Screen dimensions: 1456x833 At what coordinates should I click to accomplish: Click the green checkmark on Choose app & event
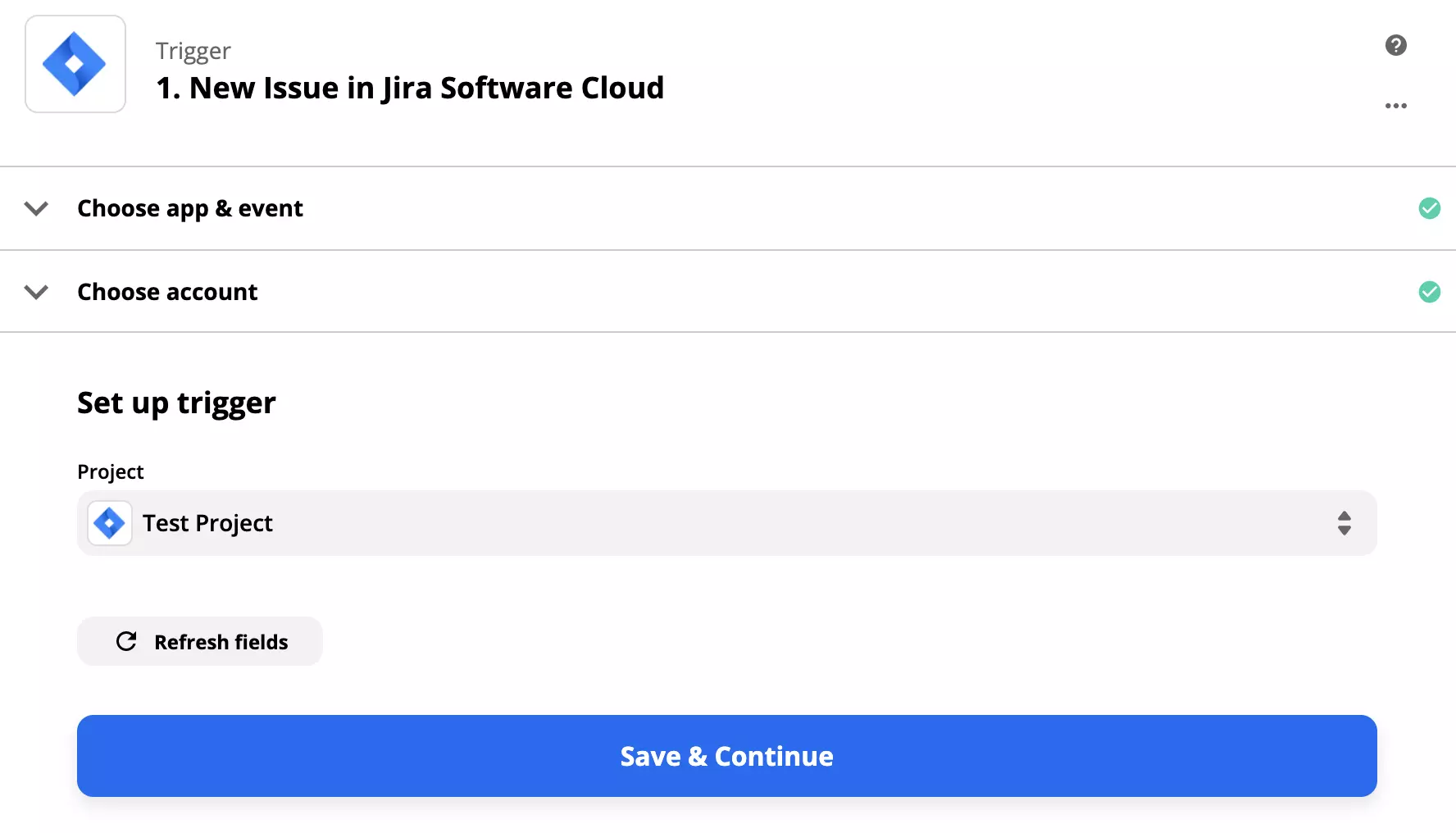pyautogui.click(x=1431, y=208)
